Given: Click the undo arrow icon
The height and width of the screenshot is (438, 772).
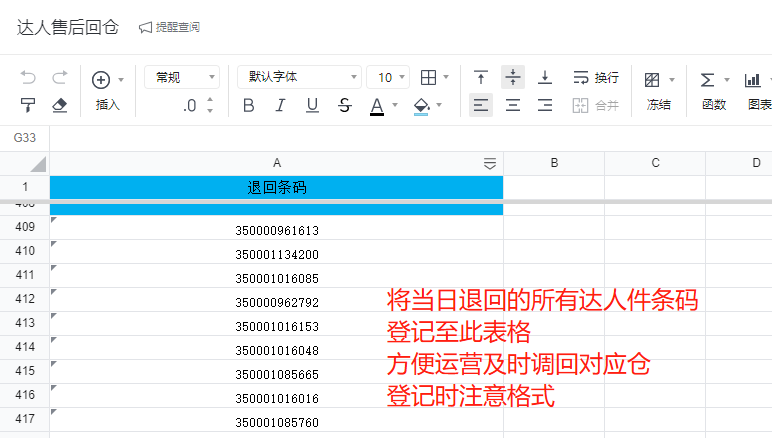Looking at the screenshot, I should click(x=28, y=77).
